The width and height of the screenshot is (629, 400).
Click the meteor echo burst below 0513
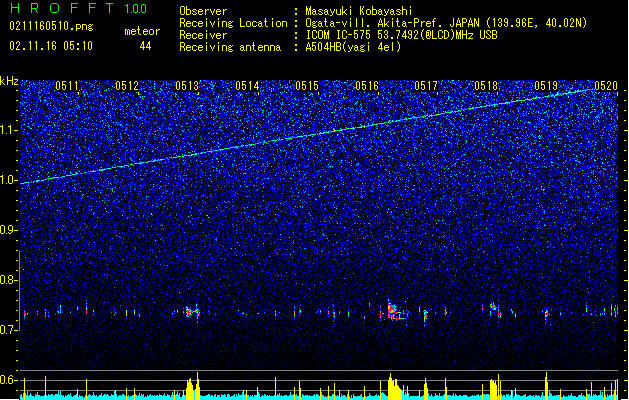coord(193,312)
